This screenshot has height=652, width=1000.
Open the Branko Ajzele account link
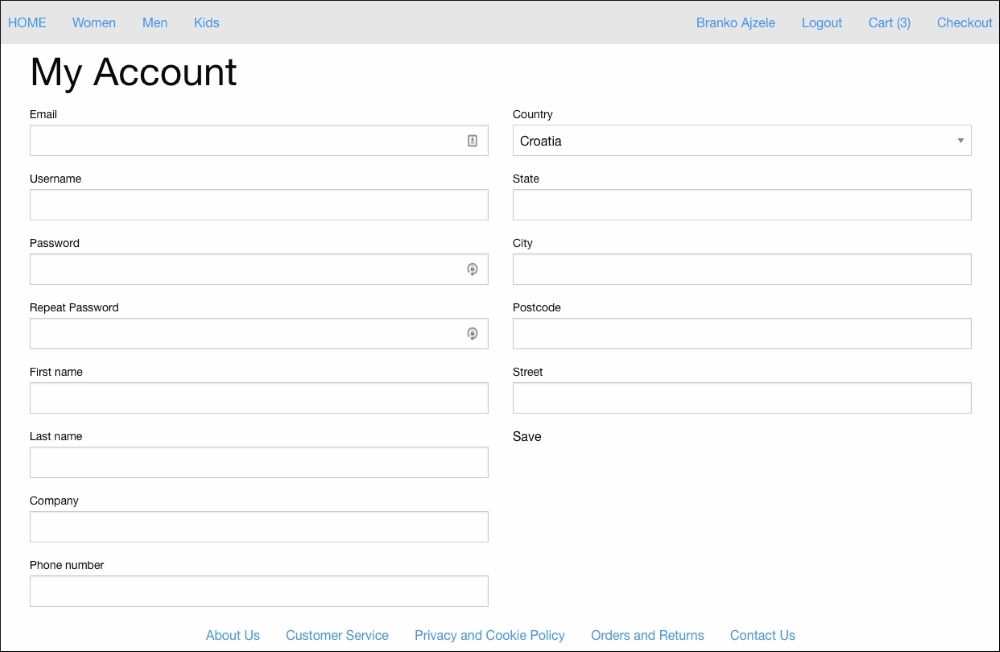tap(735, 22)
